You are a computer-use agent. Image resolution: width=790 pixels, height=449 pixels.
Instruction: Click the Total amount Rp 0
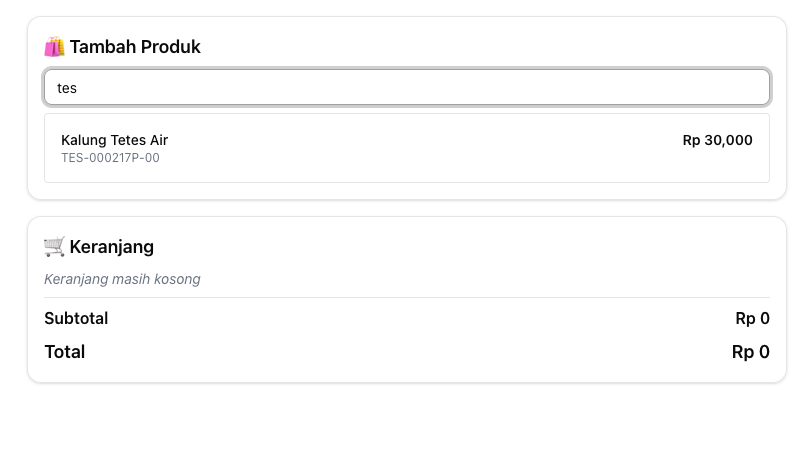tap(750, 352)
